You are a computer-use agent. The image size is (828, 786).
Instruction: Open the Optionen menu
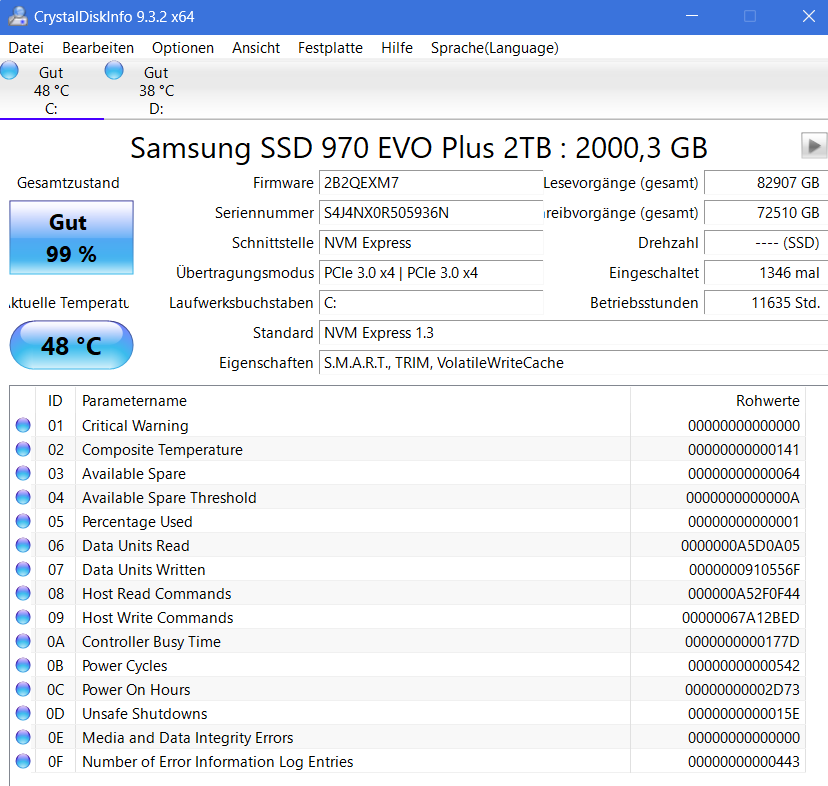(x=183, y=48)
